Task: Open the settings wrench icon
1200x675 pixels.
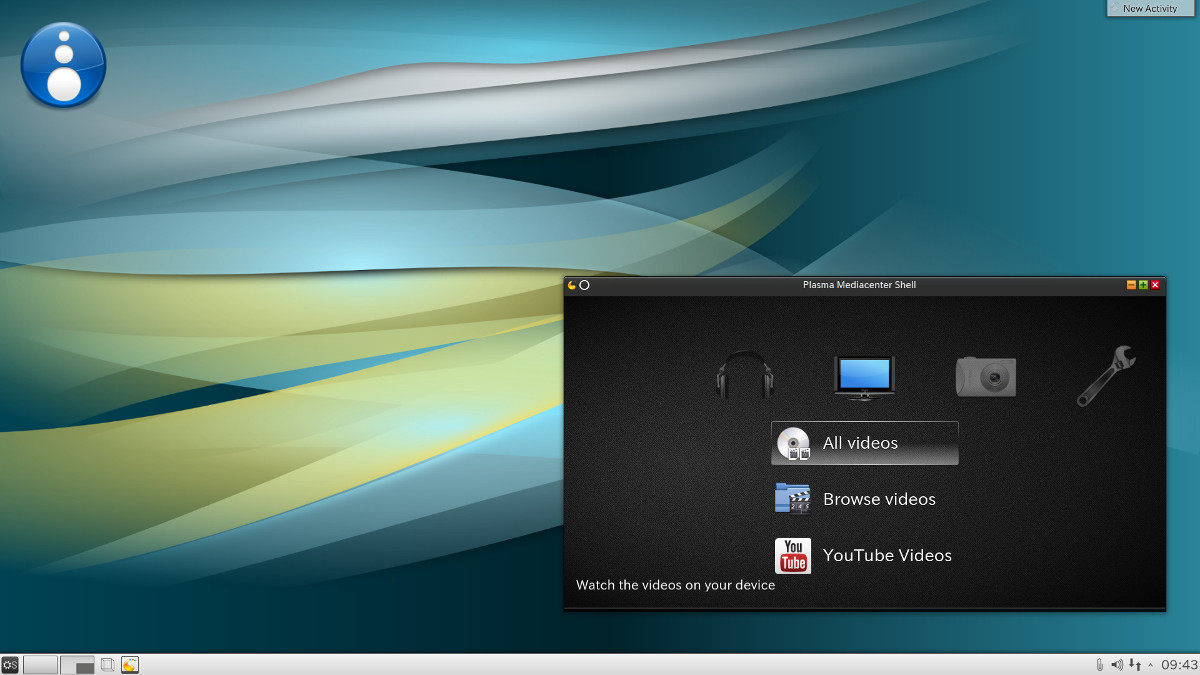Action: pos(1106,375)
